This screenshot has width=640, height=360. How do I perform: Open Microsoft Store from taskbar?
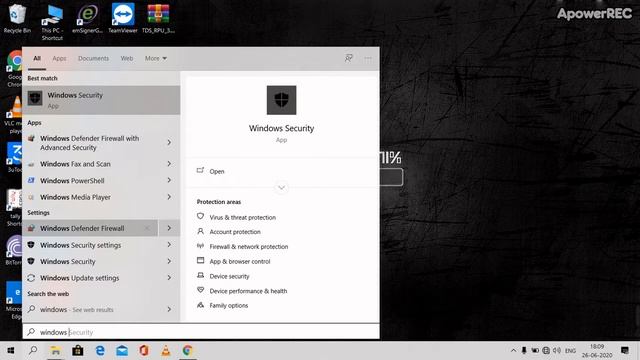click(x=78, y=351)
